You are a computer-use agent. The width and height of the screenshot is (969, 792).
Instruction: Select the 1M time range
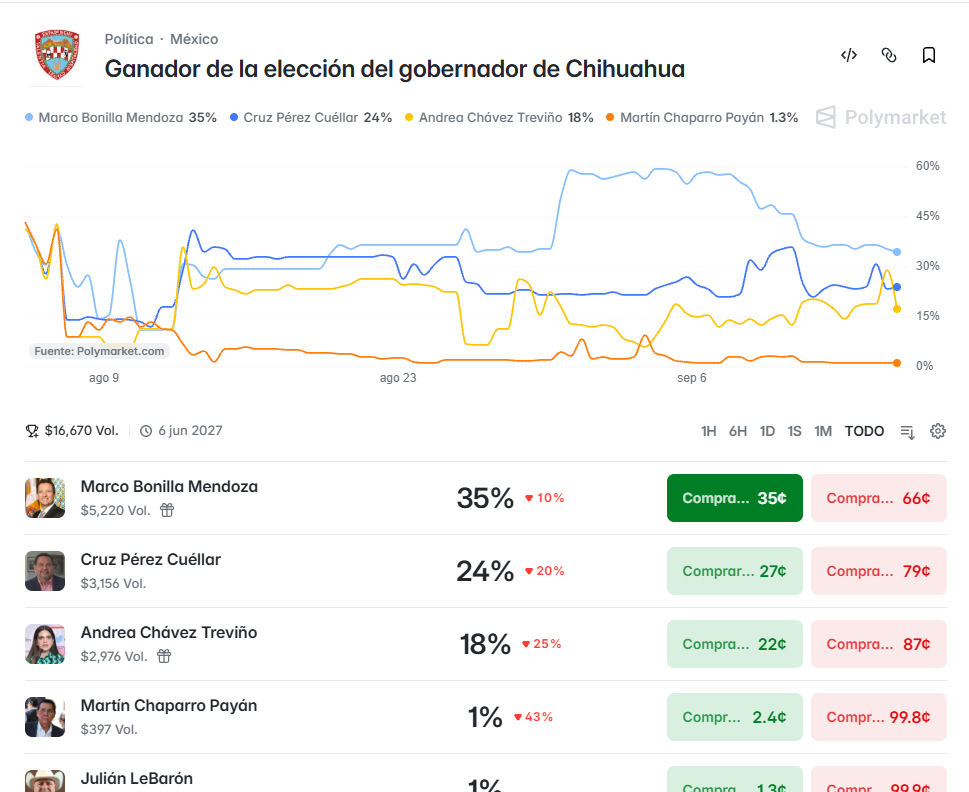pos(823,431)
